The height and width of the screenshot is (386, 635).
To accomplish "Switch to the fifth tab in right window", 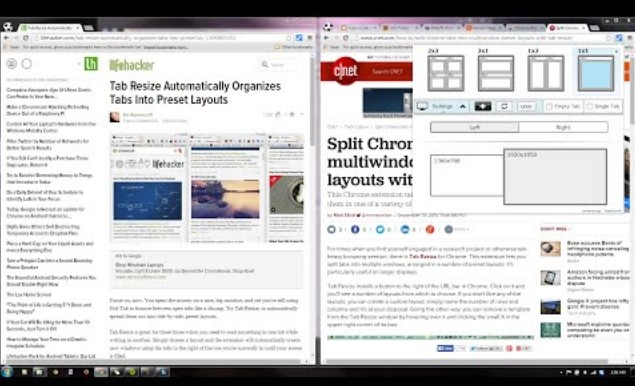I will [x=526, y=28].
